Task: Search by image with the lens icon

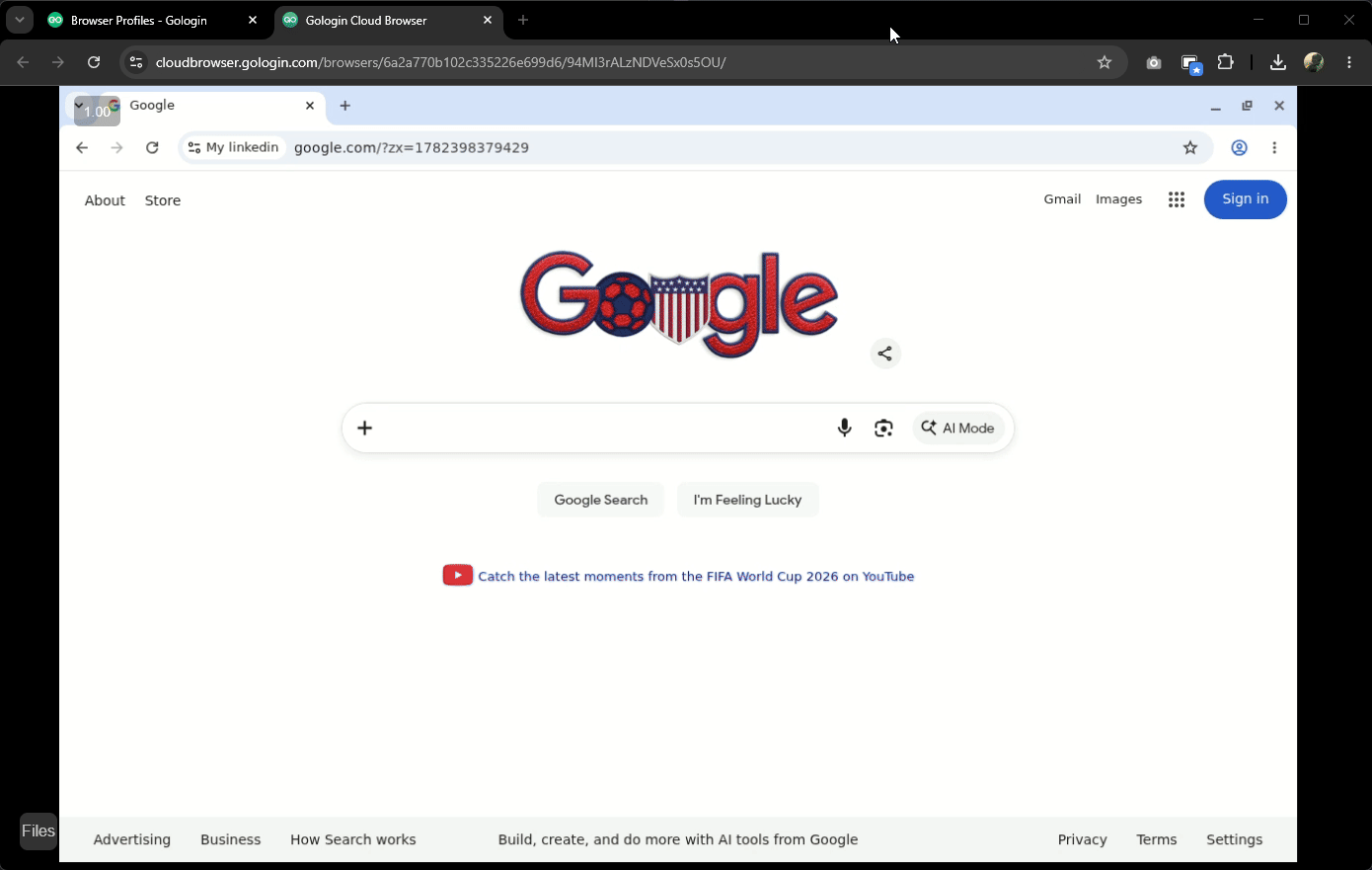Action: click(x=883, y=428)
